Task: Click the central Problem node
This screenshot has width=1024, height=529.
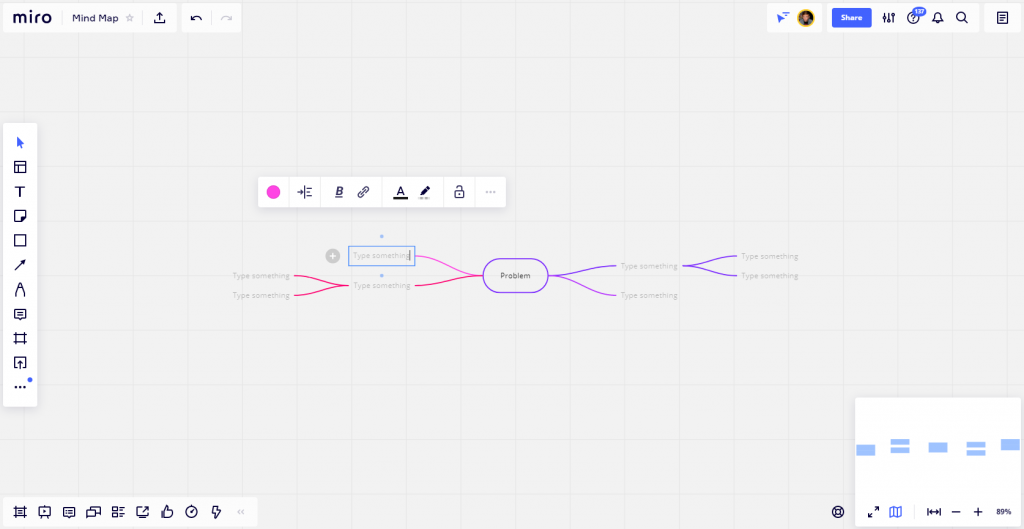Action: click(x=515, y=275)
